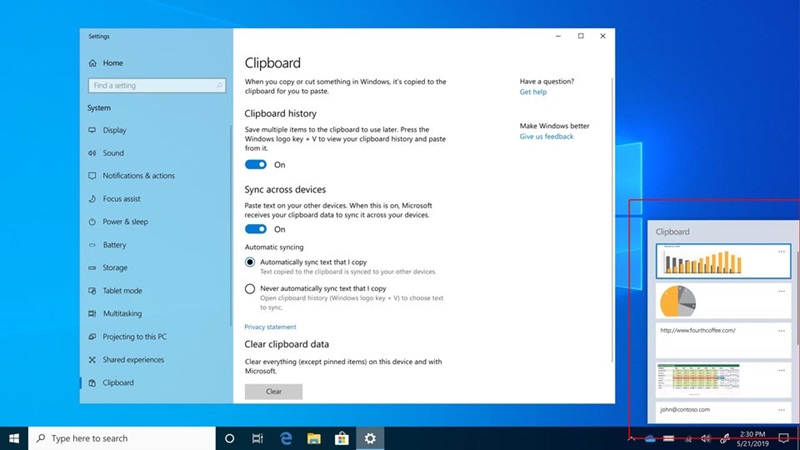Select Never automatically sync text option
800x450 pixels.
click(x=250, y=288)
